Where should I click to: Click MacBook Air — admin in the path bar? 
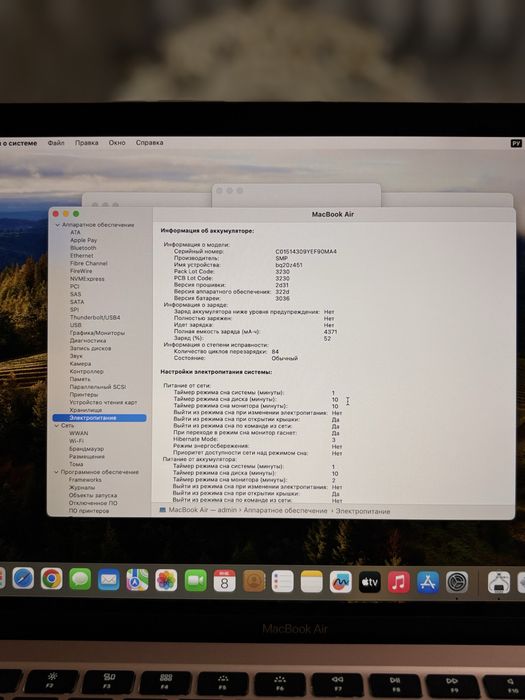[202, 510]
